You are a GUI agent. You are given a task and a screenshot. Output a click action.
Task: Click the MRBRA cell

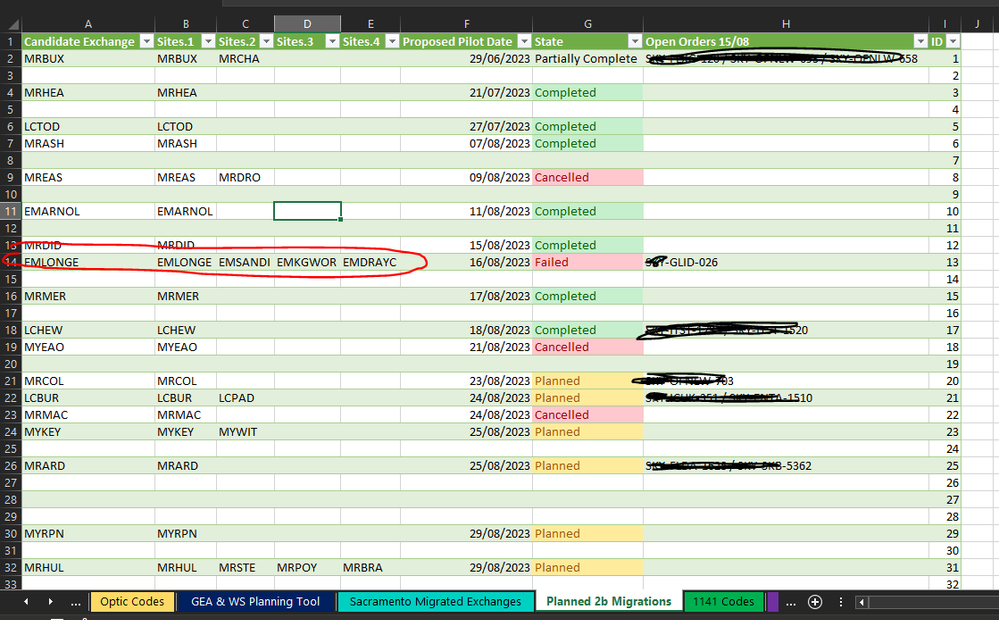370,567
